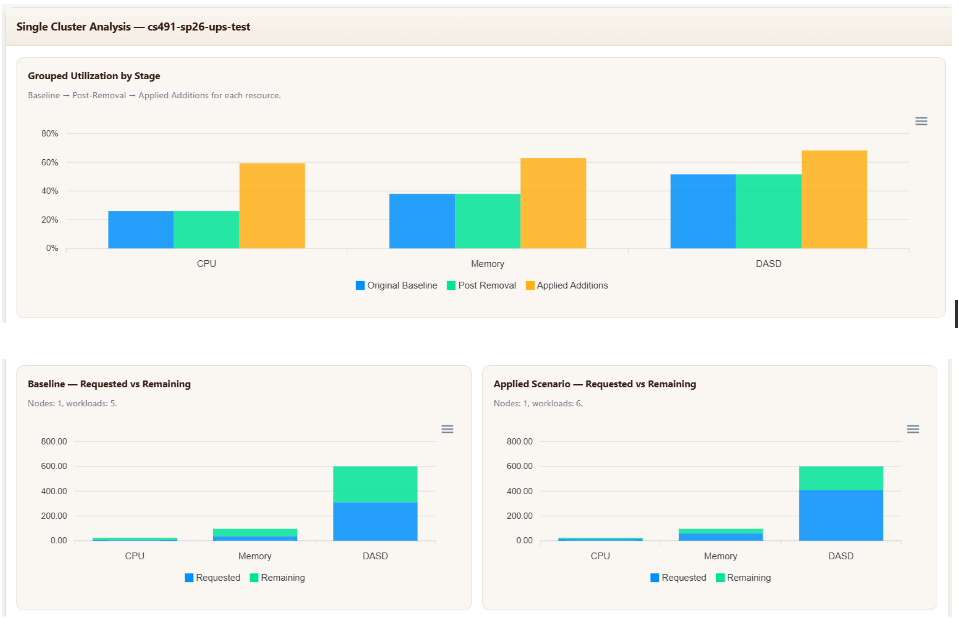This screenshot has width=959, height=625.
Task: Toggle the Applied Additions legend series
Action: [x=567, y=286]
